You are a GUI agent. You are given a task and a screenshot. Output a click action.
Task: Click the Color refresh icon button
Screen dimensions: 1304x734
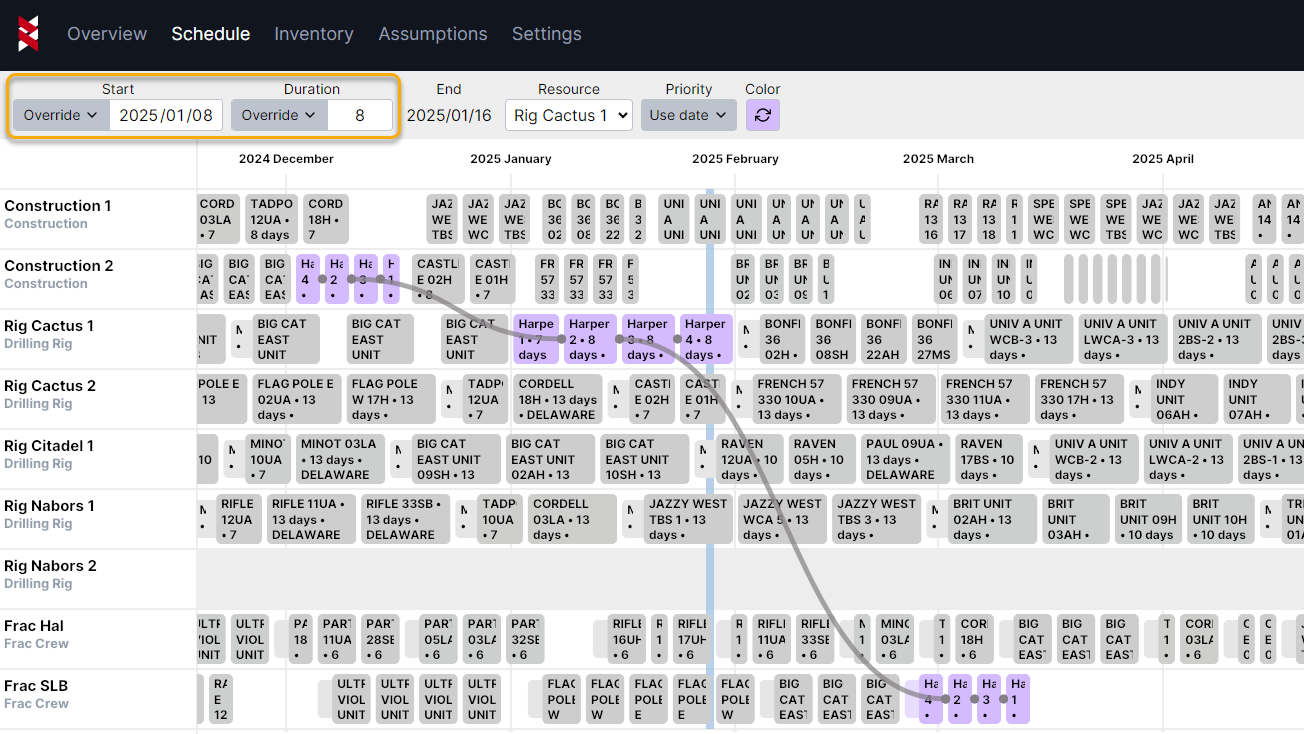tap(762, 115)
